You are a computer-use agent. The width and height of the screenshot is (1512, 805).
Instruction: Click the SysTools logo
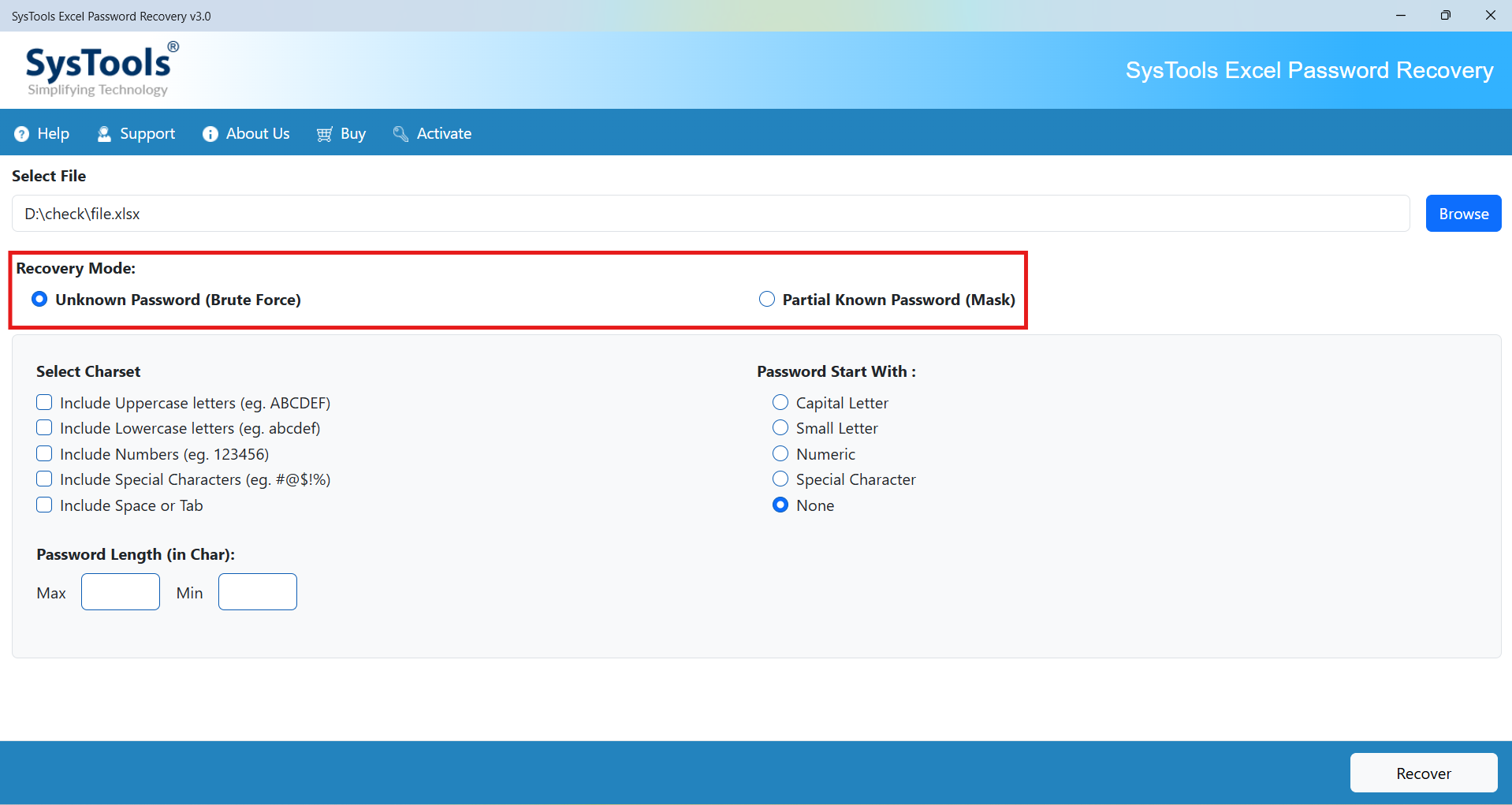[102, 69]
